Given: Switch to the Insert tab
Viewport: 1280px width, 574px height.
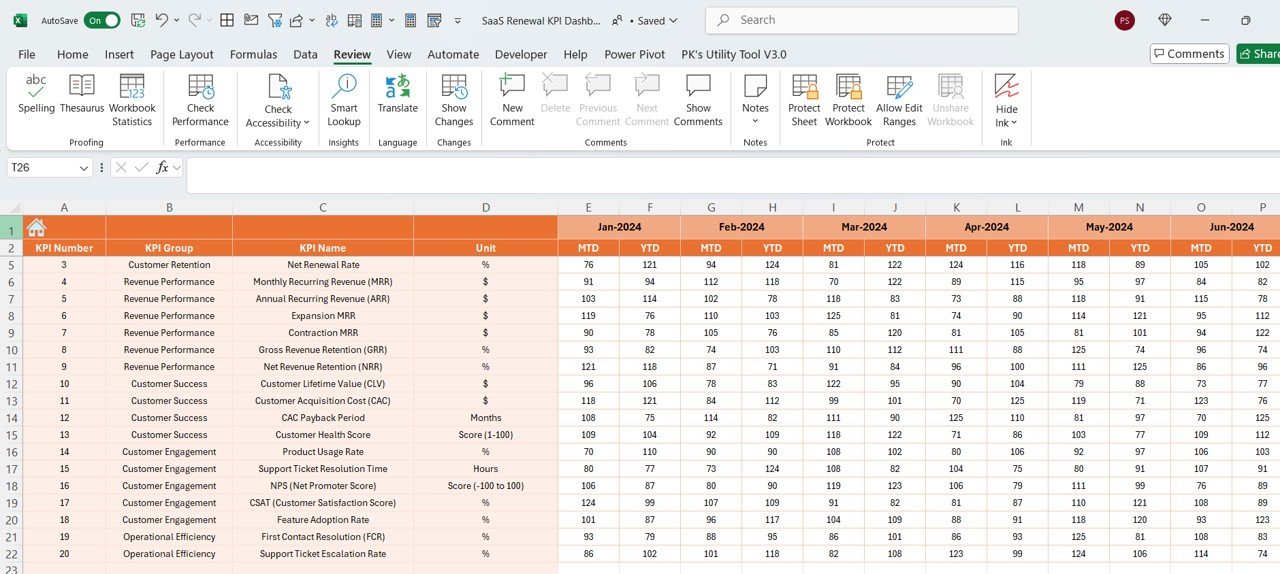Looking at the screenshot, I should coord(119,54).
